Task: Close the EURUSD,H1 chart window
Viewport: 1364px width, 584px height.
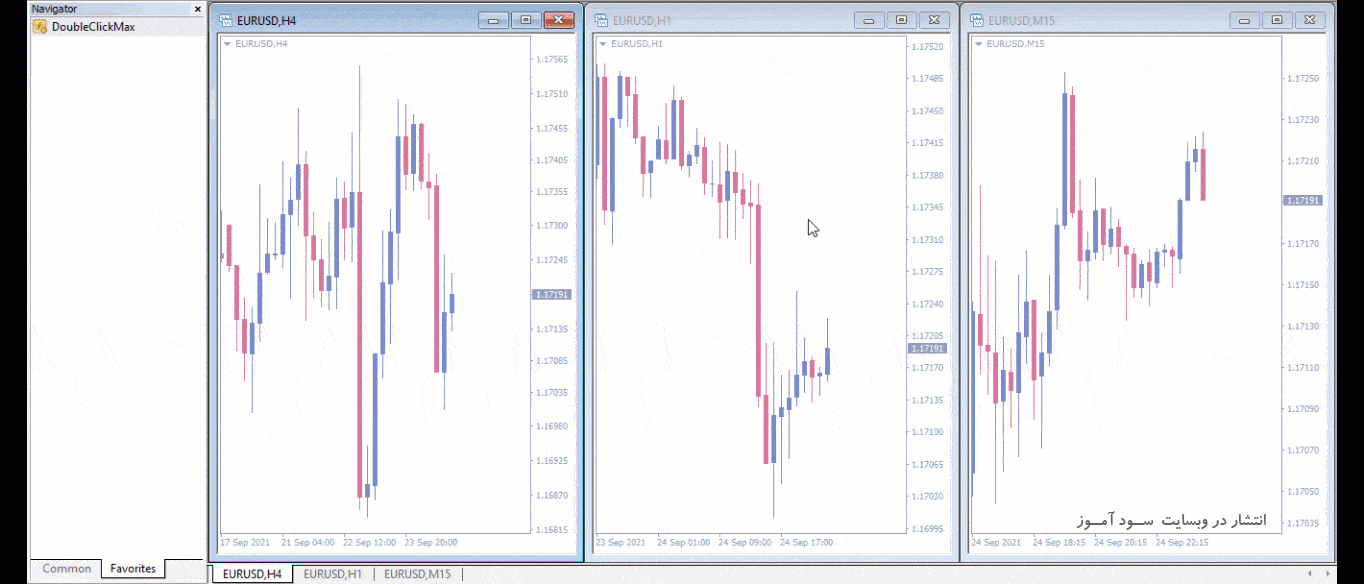Action: (933, 20)
